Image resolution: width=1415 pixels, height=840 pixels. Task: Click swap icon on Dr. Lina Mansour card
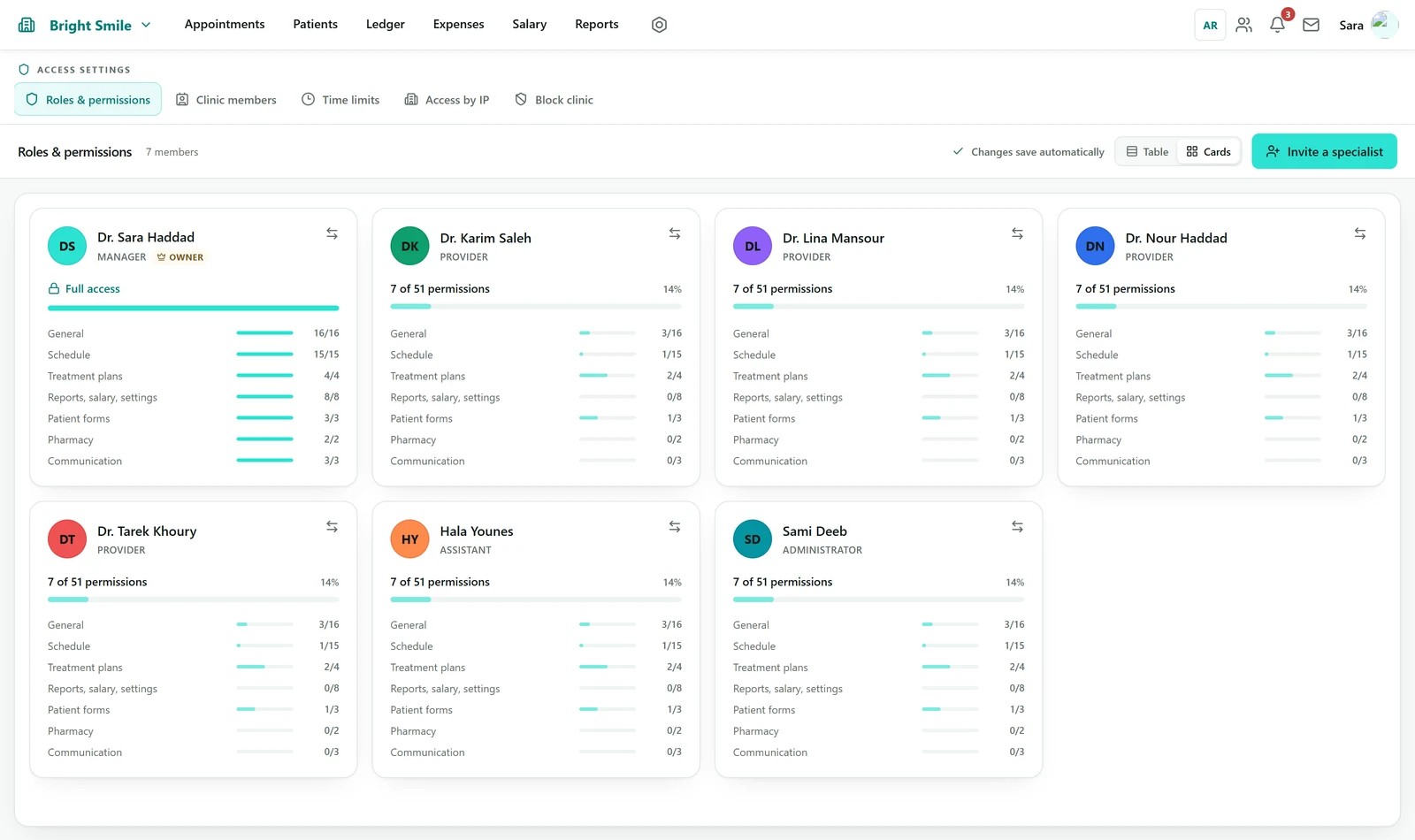(x=1017, y=233)
